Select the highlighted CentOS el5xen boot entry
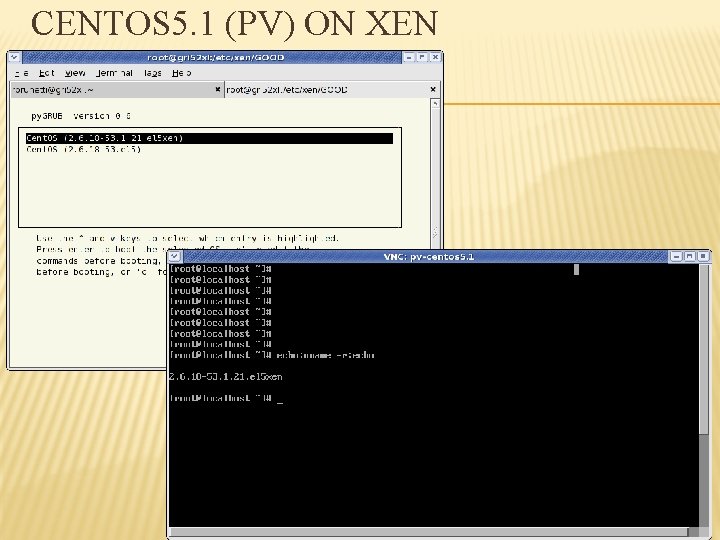 (x=209, y=138)
